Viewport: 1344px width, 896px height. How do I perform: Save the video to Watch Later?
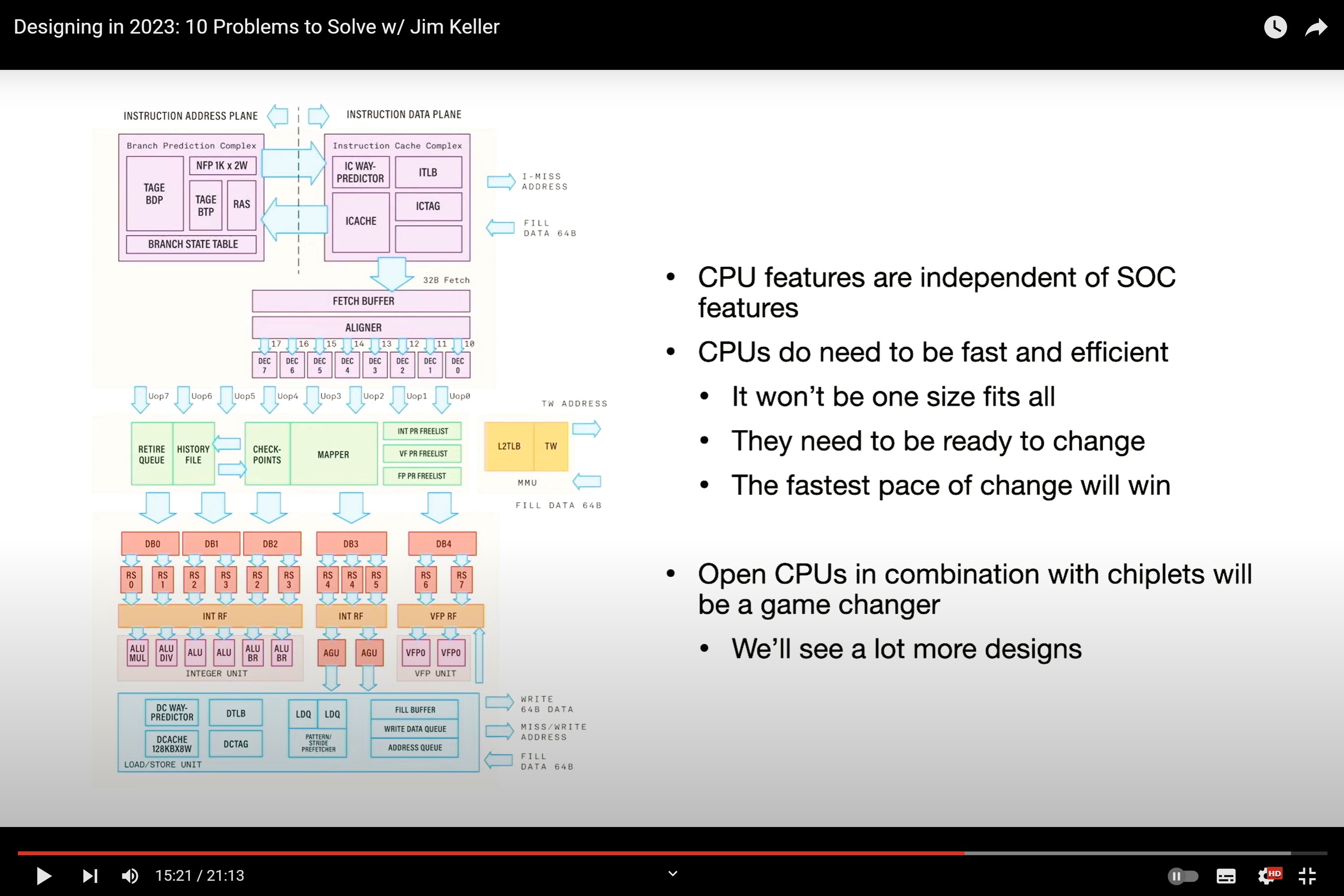pos(1275,26)
